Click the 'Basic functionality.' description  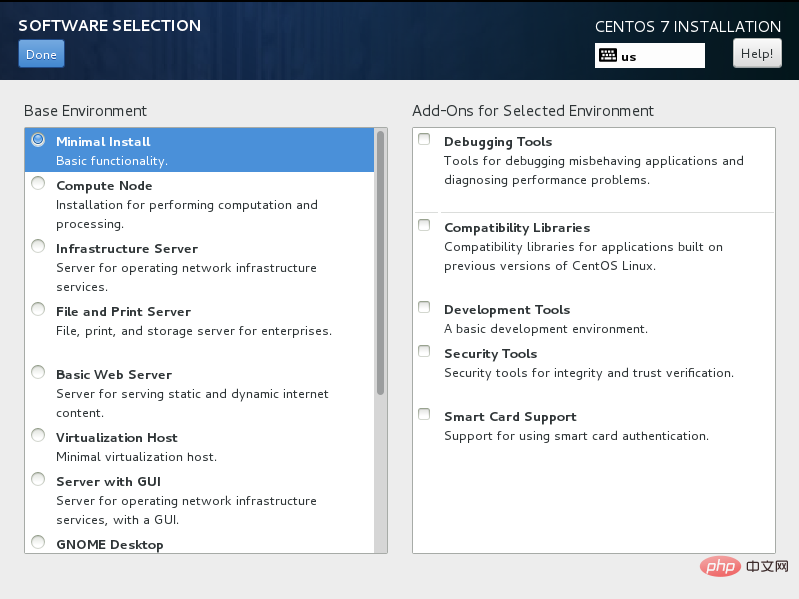112,161
